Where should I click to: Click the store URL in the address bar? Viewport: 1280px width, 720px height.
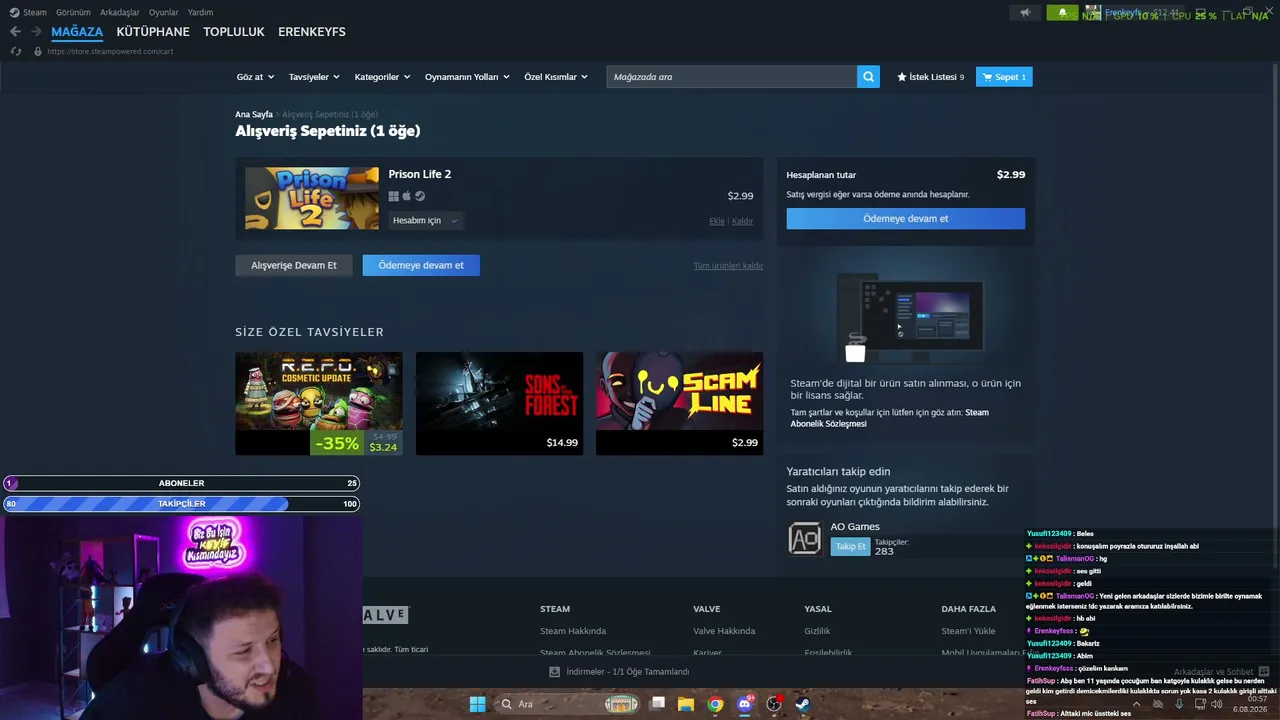click(110, 51)
